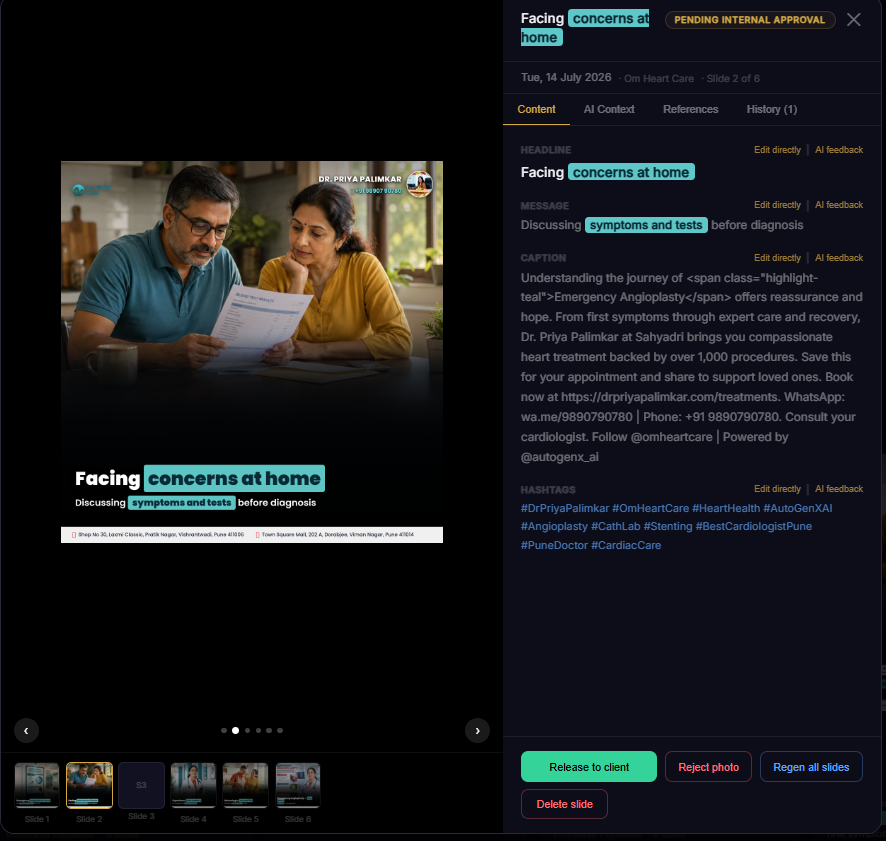The height and width of the screenshot is (841, 886).
Task: Edit the Headline directly
Action: click(x=777, y=150)
